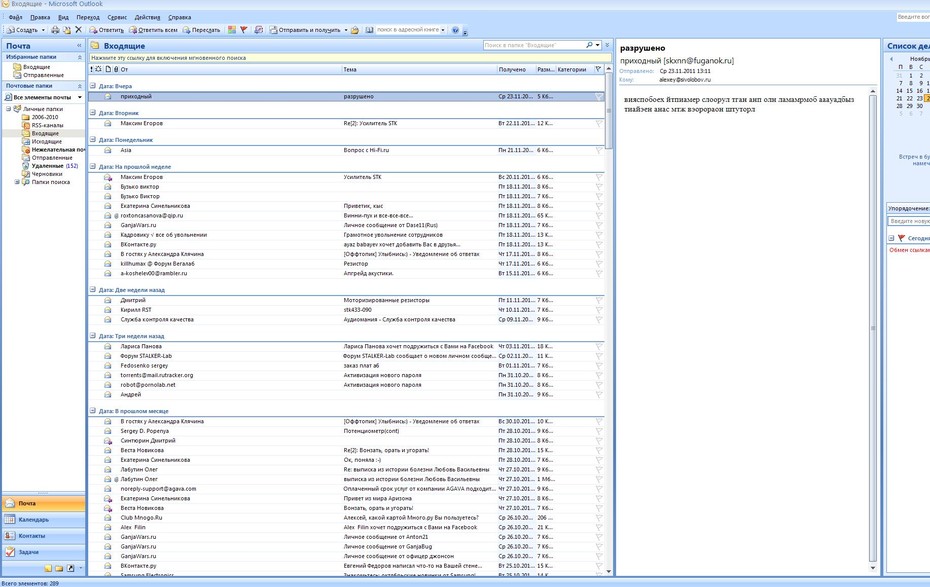Open the Файл menu
This screenshot has width=930, height=587.
15,17
